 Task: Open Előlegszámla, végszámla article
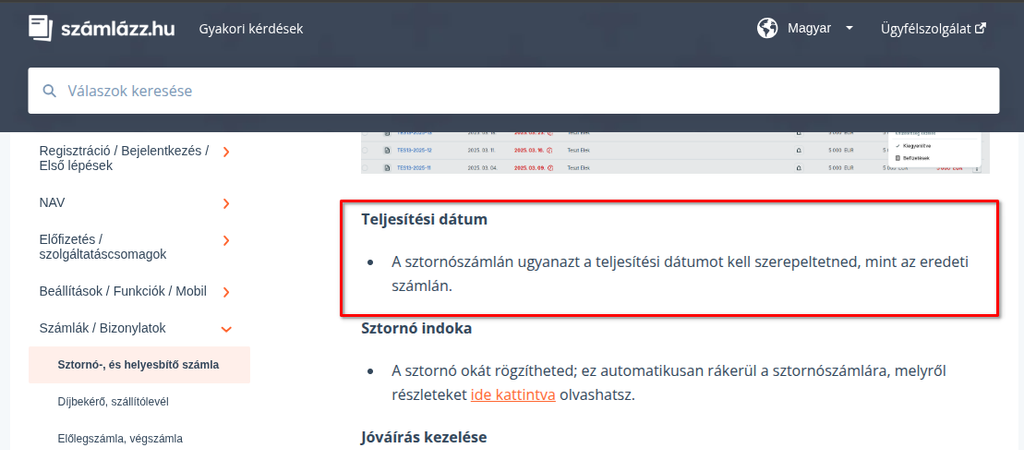120,438
